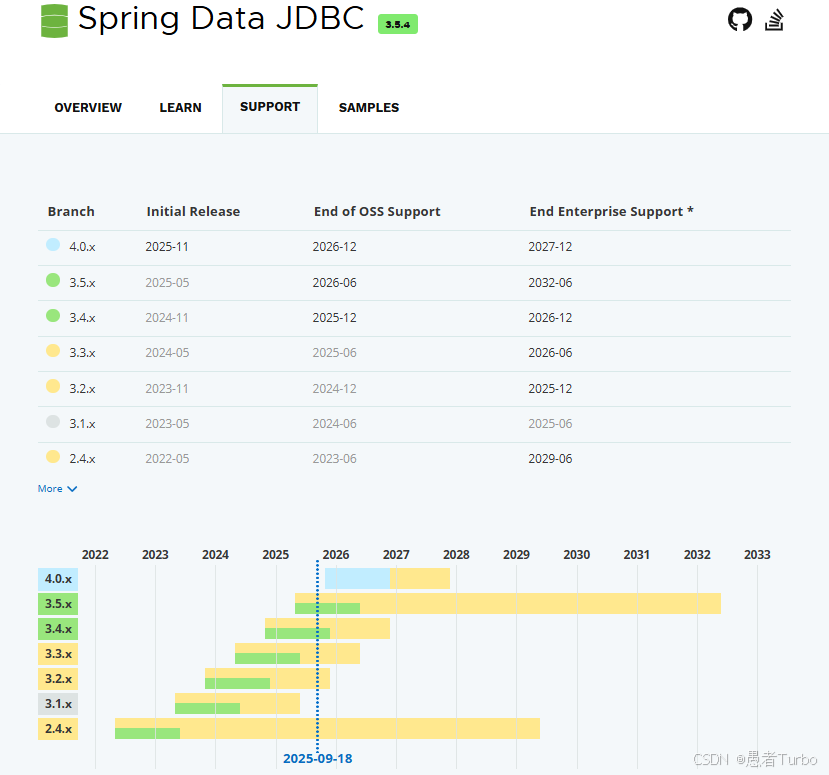Open the LEARN tab

(x=180, y=107)
